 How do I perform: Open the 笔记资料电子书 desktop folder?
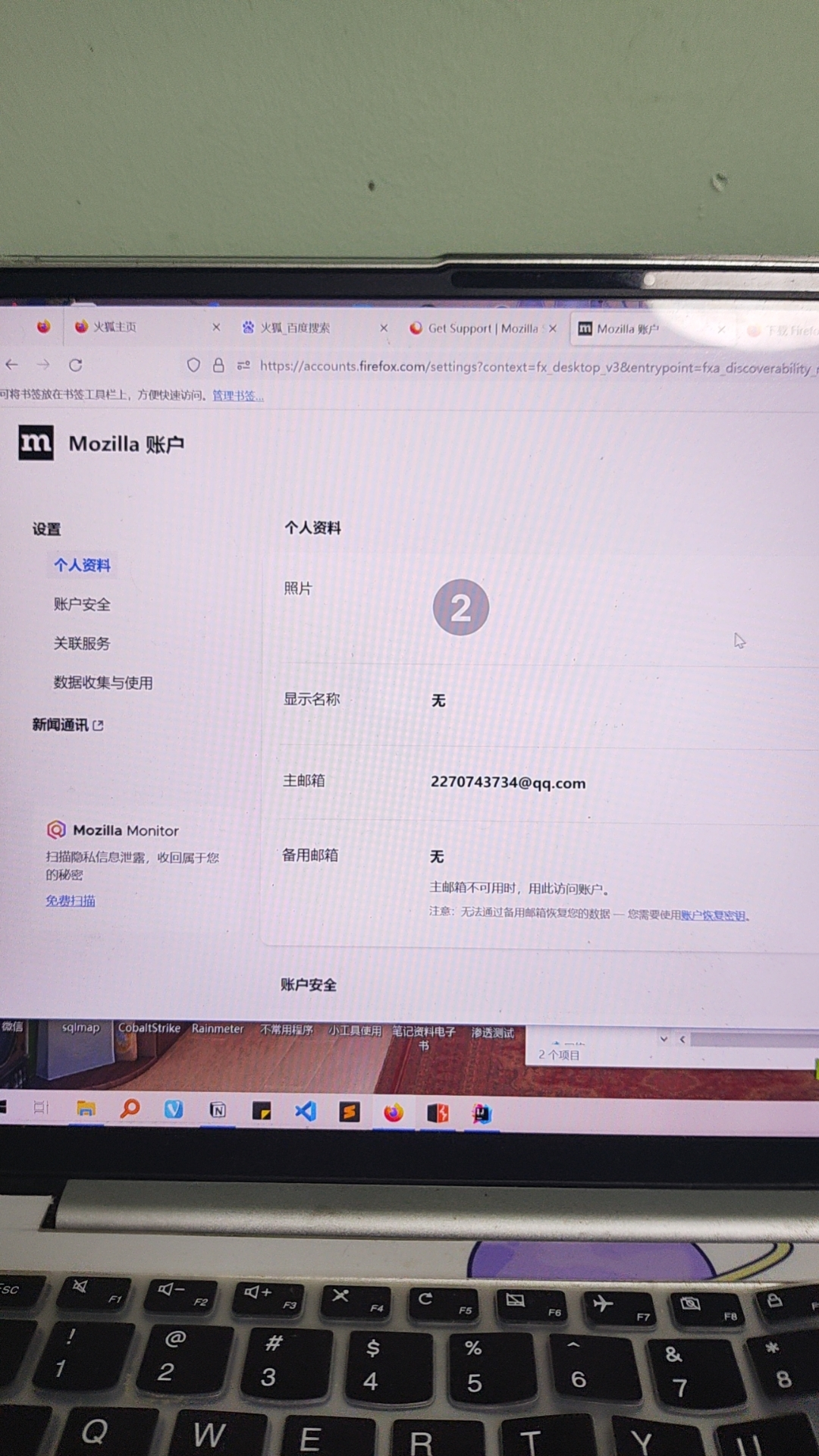coord(424,1037)
